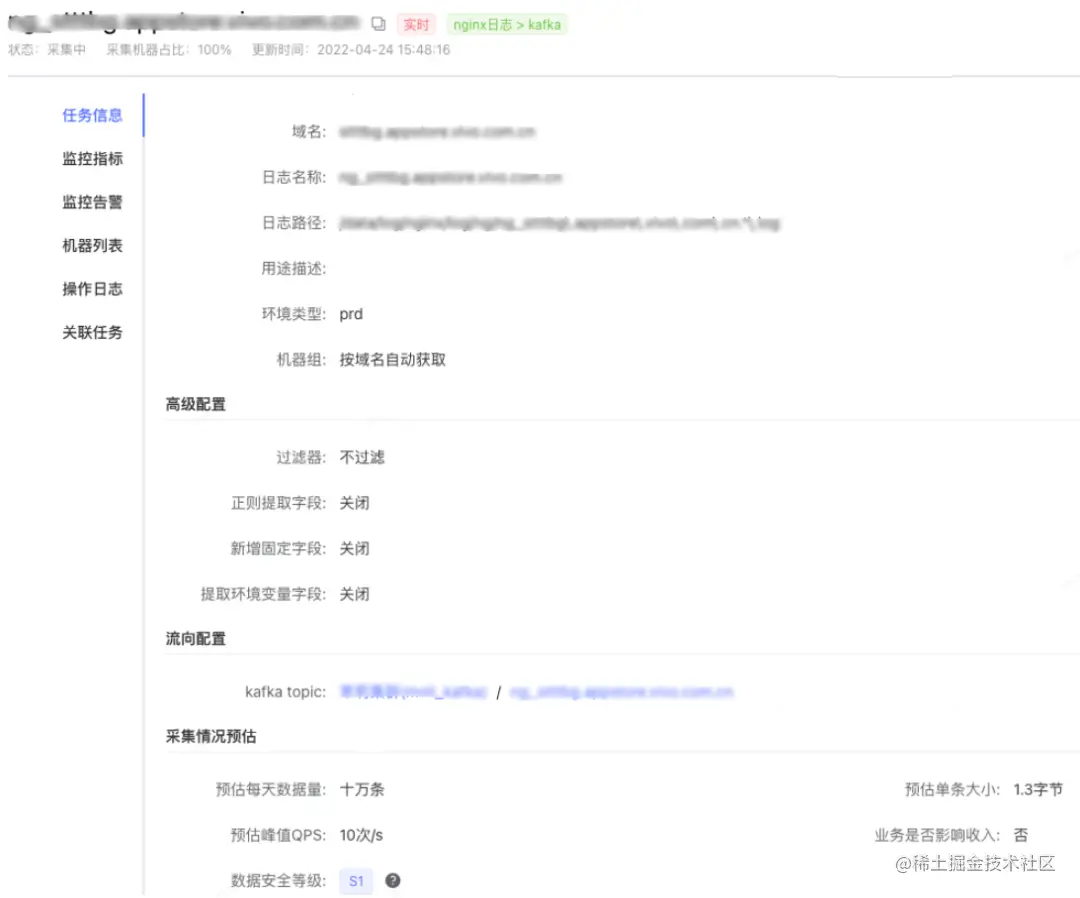Viewport: 1080px width, 898px height.
Task: Open 监控告警 from the sidebar
Action: [93, 202]
